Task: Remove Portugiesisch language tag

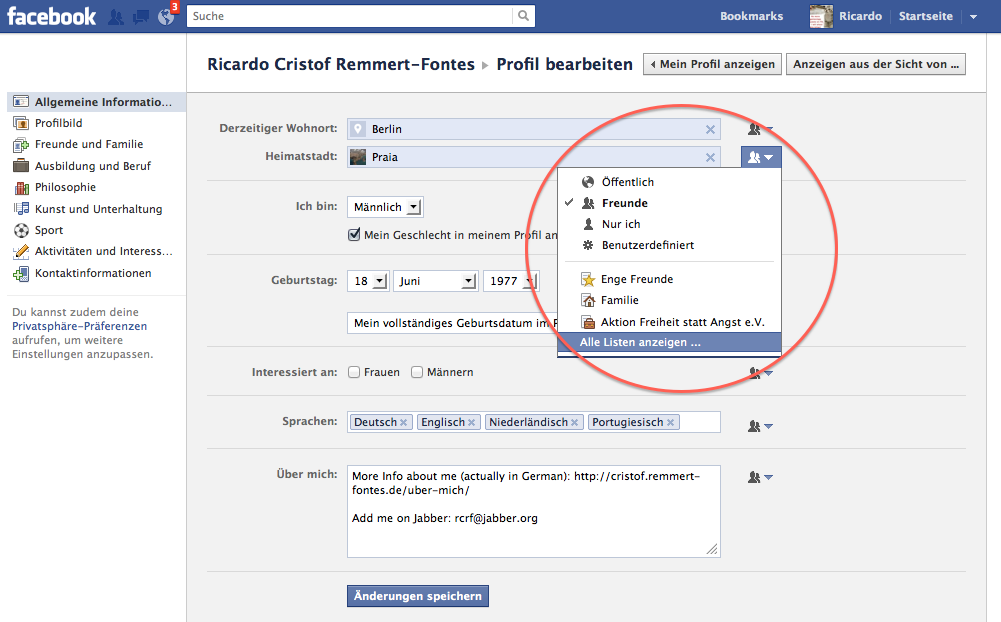Action: click(x=670, y=423)
